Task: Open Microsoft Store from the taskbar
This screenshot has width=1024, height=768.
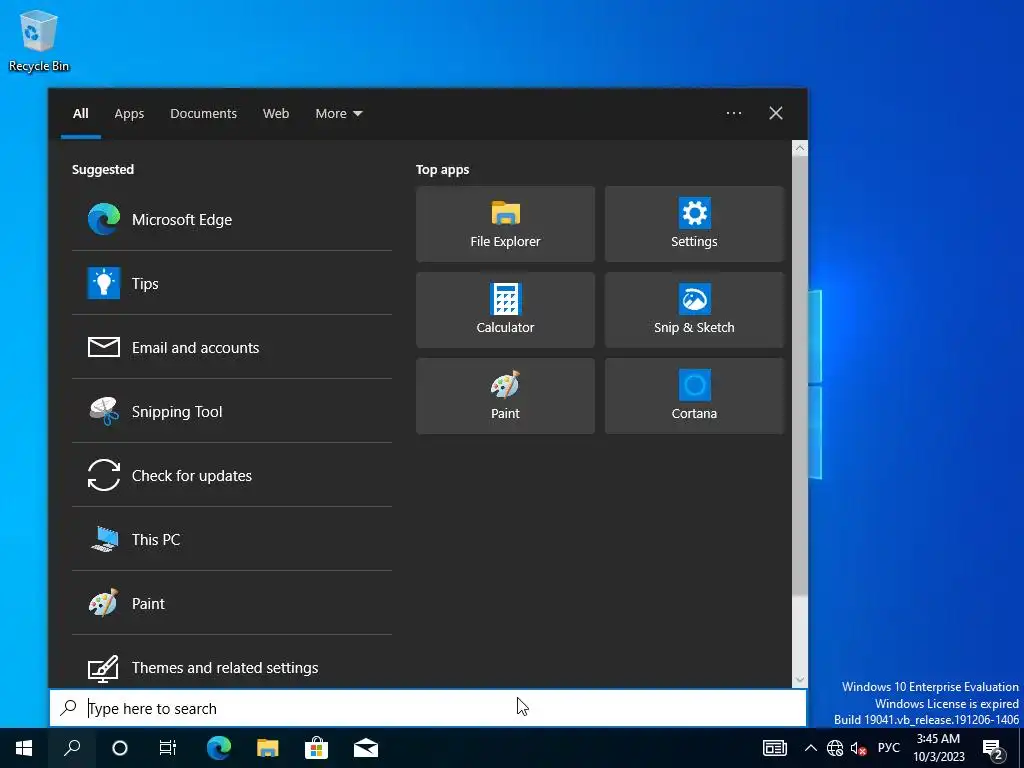Action: pos(317,748)
